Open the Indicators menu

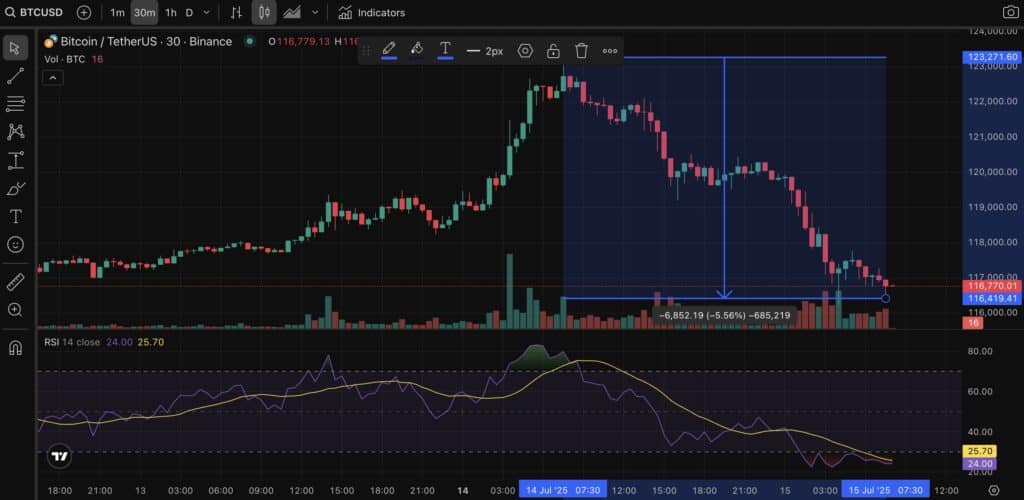[372, 12]
